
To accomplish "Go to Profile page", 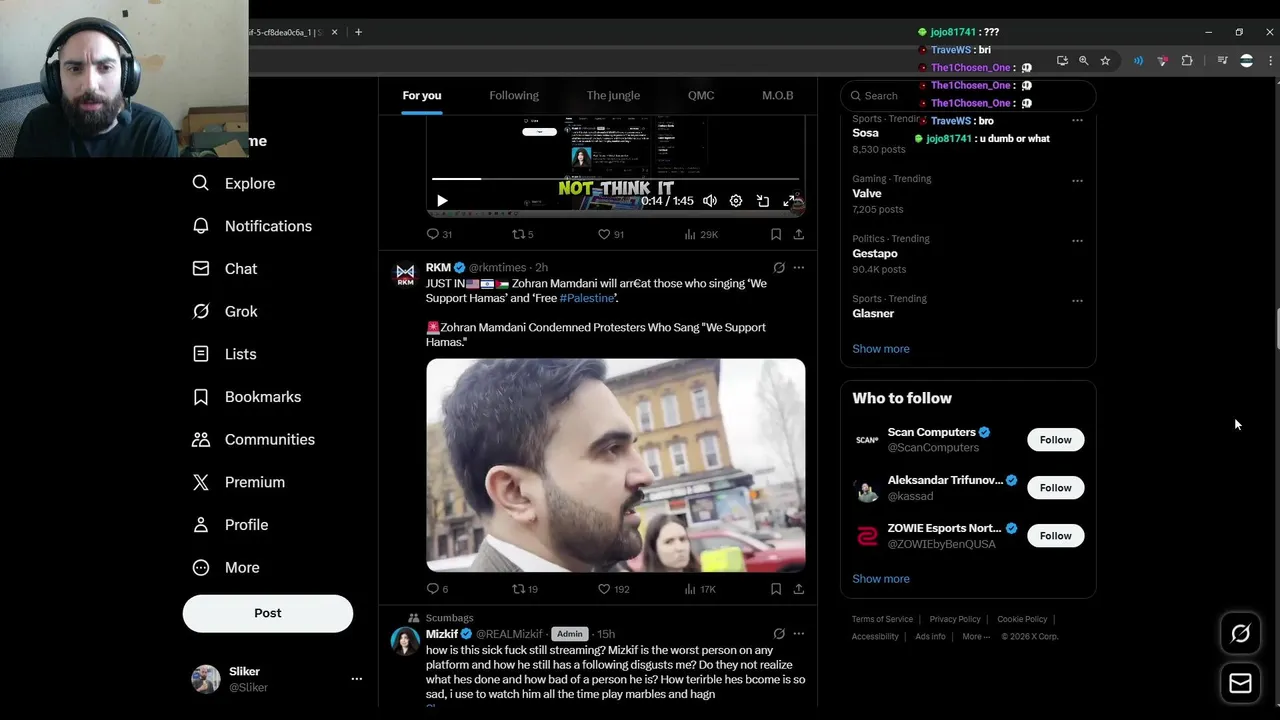I will (230, 525).
